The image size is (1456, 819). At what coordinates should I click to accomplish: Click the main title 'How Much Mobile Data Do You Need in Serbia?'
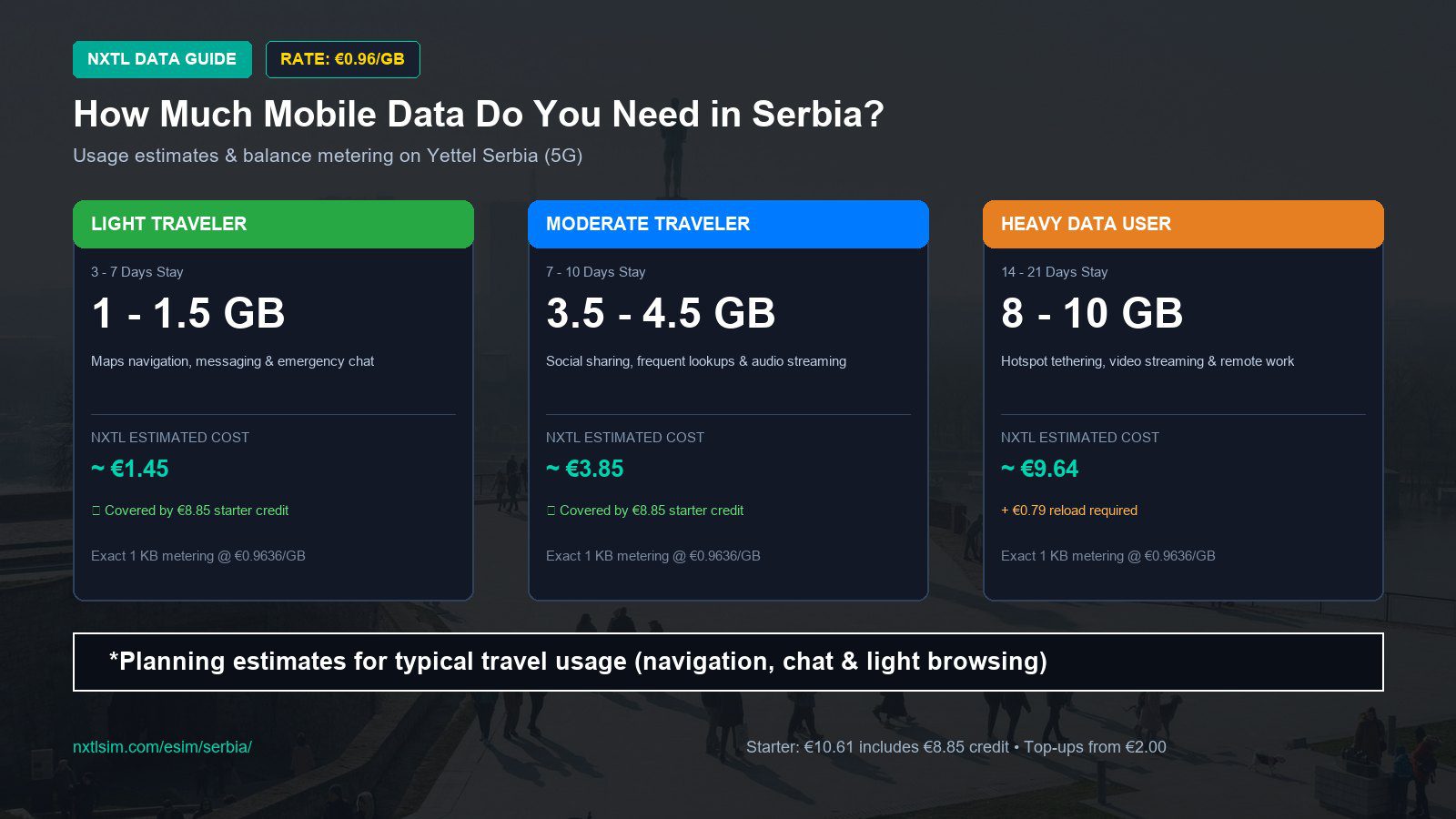point(479,114)
